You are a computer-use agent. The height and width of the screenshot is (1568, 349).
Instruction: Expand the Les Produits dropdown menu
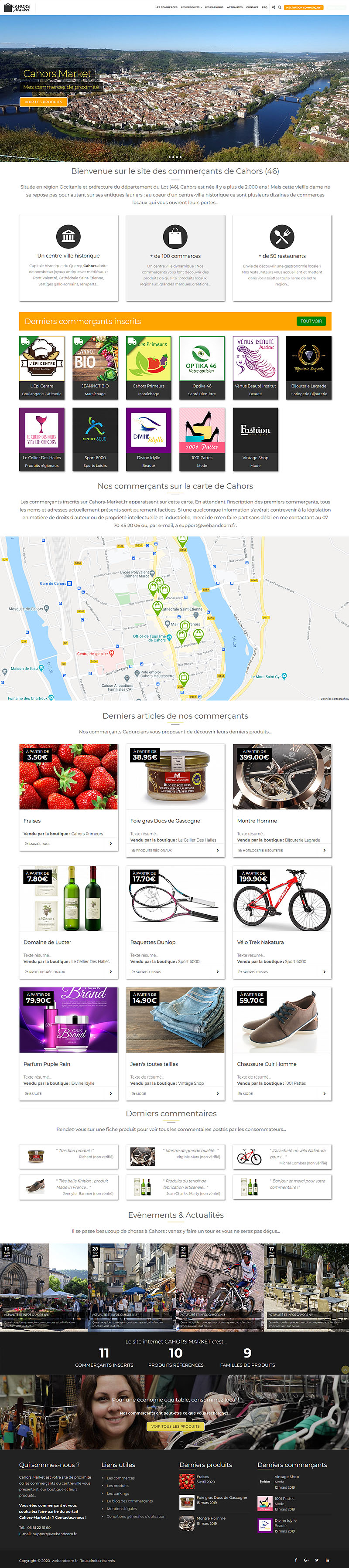[x=191, y=7]
